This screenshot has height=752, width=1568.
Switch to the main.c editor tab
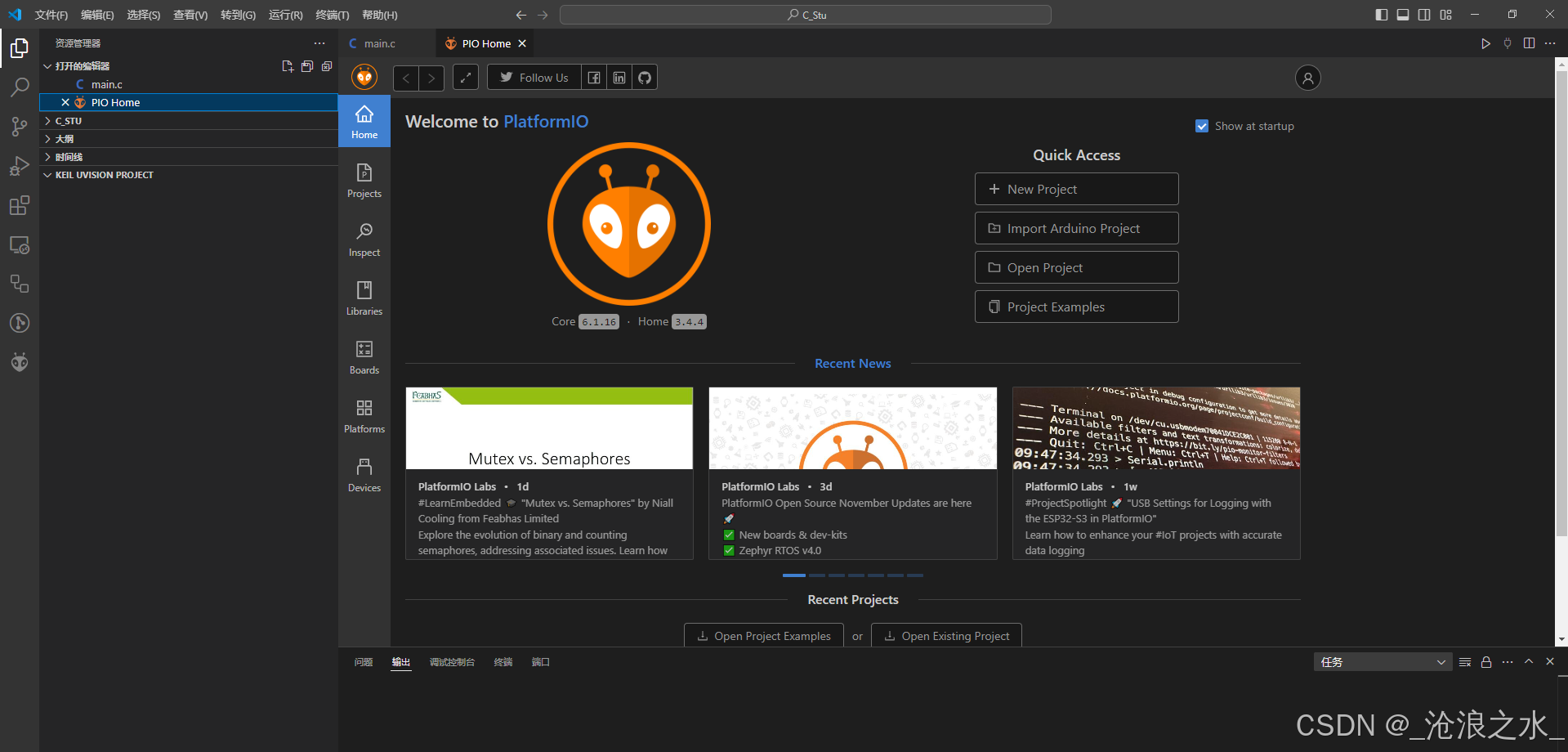point(380,43)
